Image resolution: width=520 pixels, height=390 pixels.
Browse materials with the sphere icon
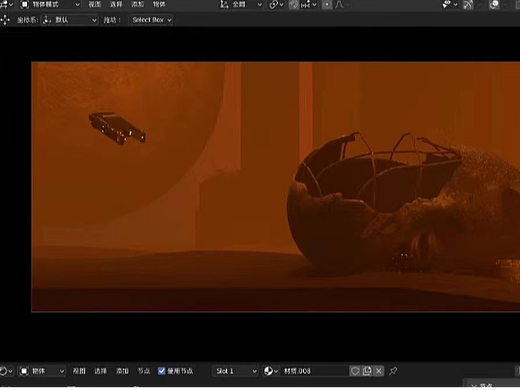[x=271, y=371]
